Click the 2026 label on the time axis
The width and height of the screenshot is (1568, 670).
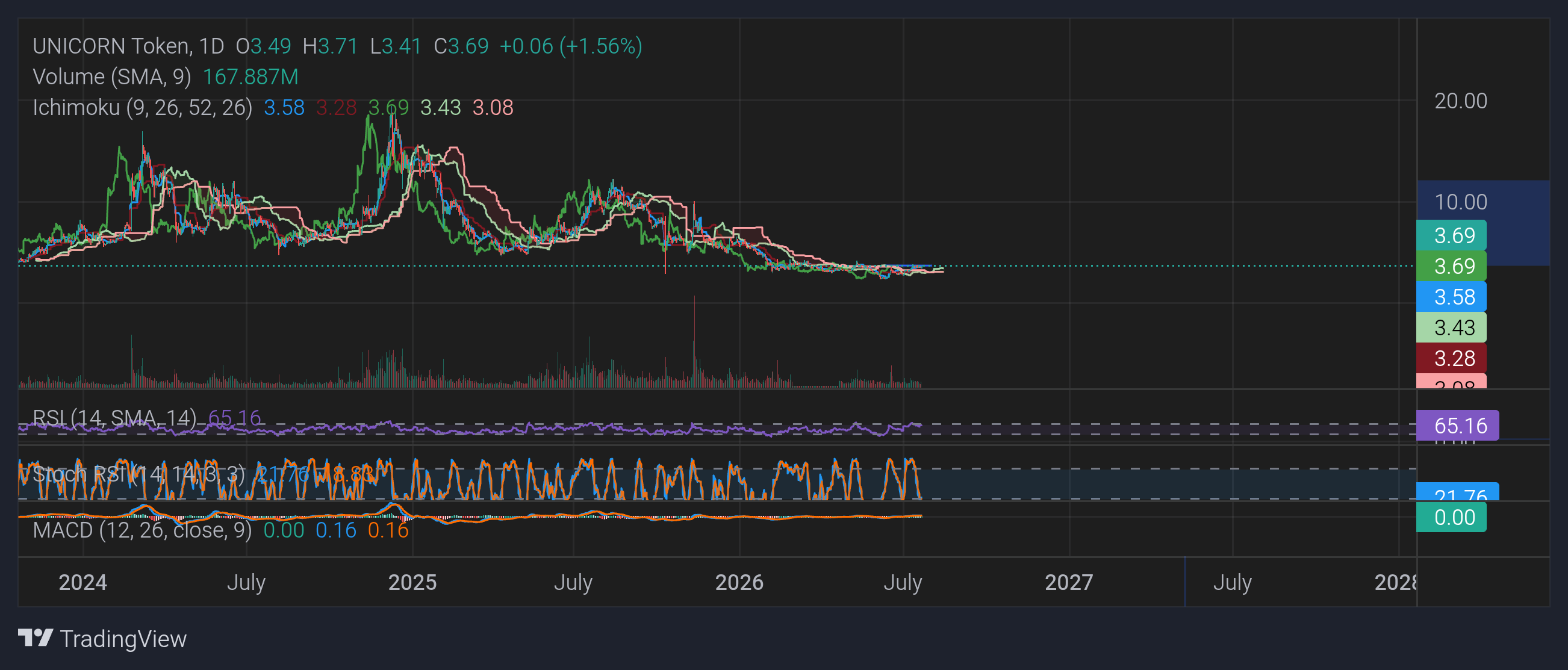[x=739, y=582]
